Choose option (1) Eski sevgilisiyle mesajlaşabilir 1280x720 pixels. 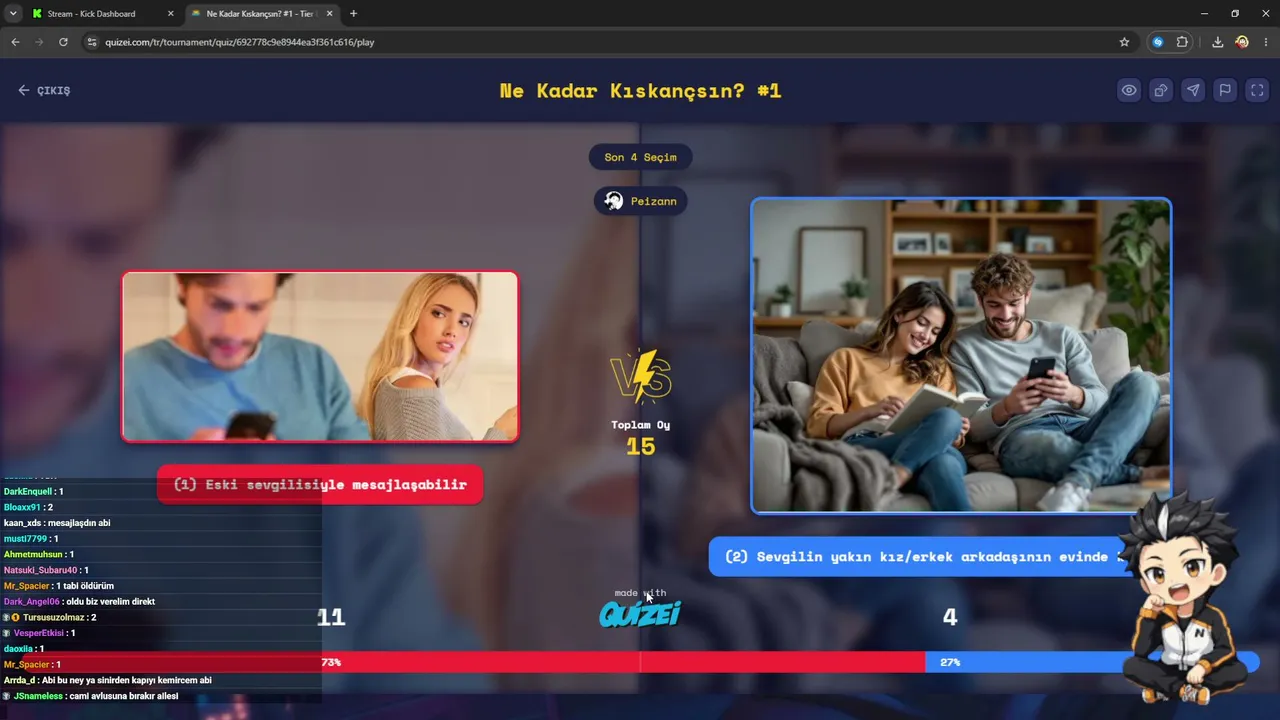[320, 485]
